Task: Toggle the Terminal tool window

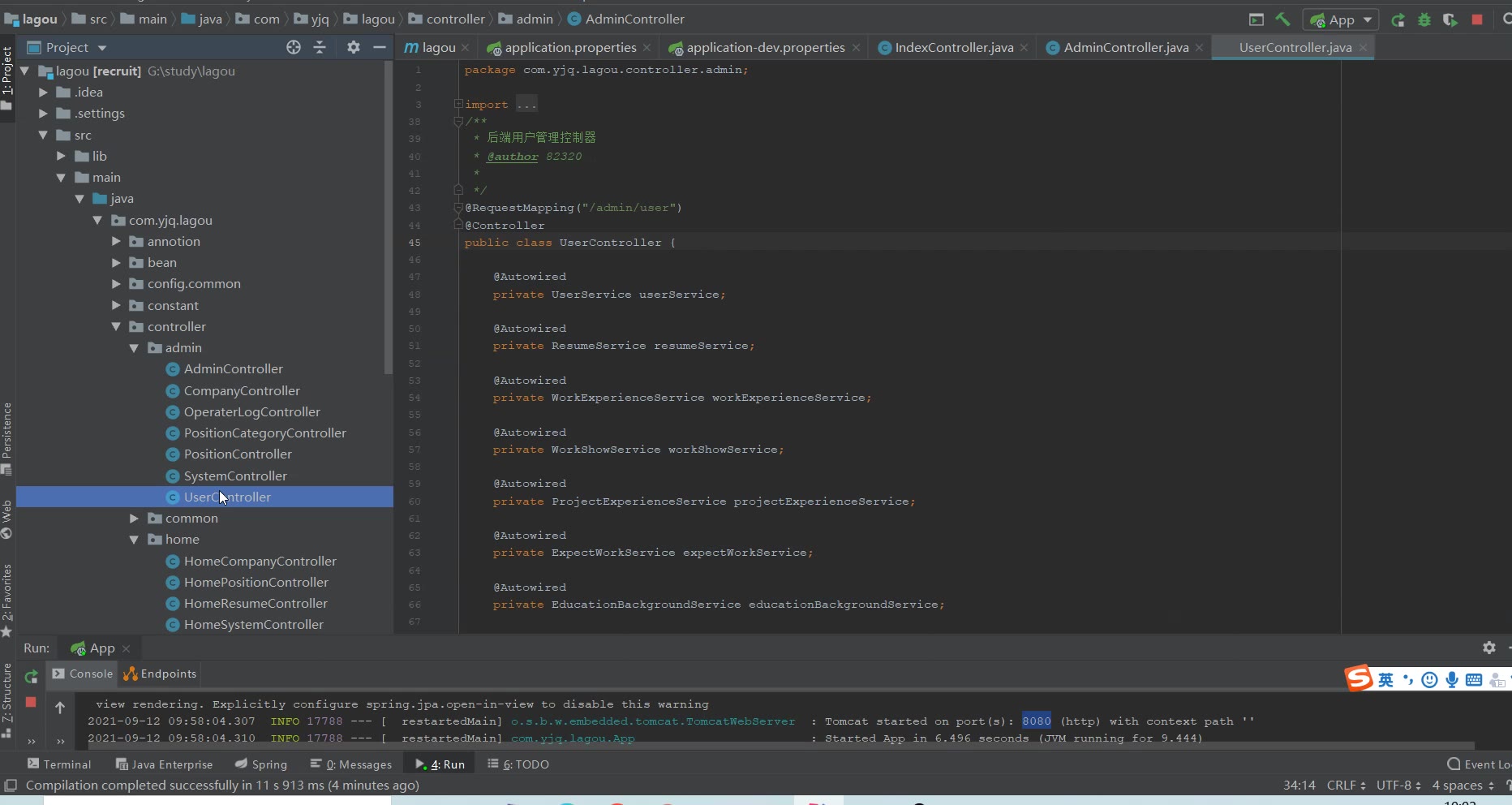Action: coord(59,764)
